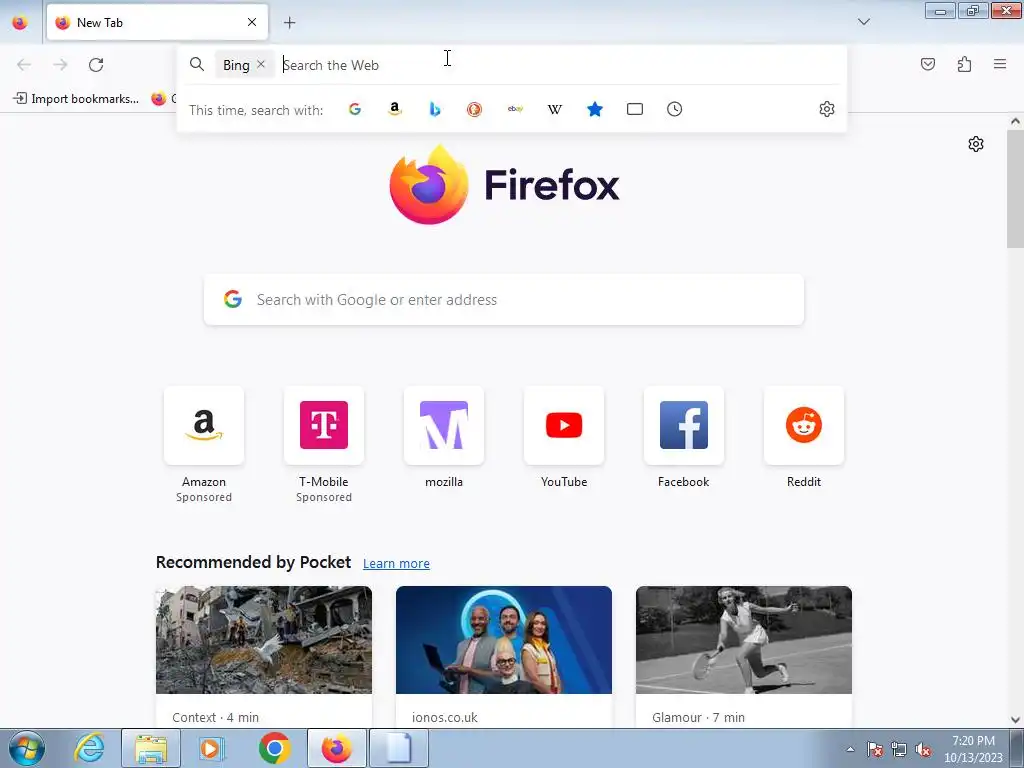Show hidden system tray icons
Screen dimensions: 1024x768
[x=850, y=750]
